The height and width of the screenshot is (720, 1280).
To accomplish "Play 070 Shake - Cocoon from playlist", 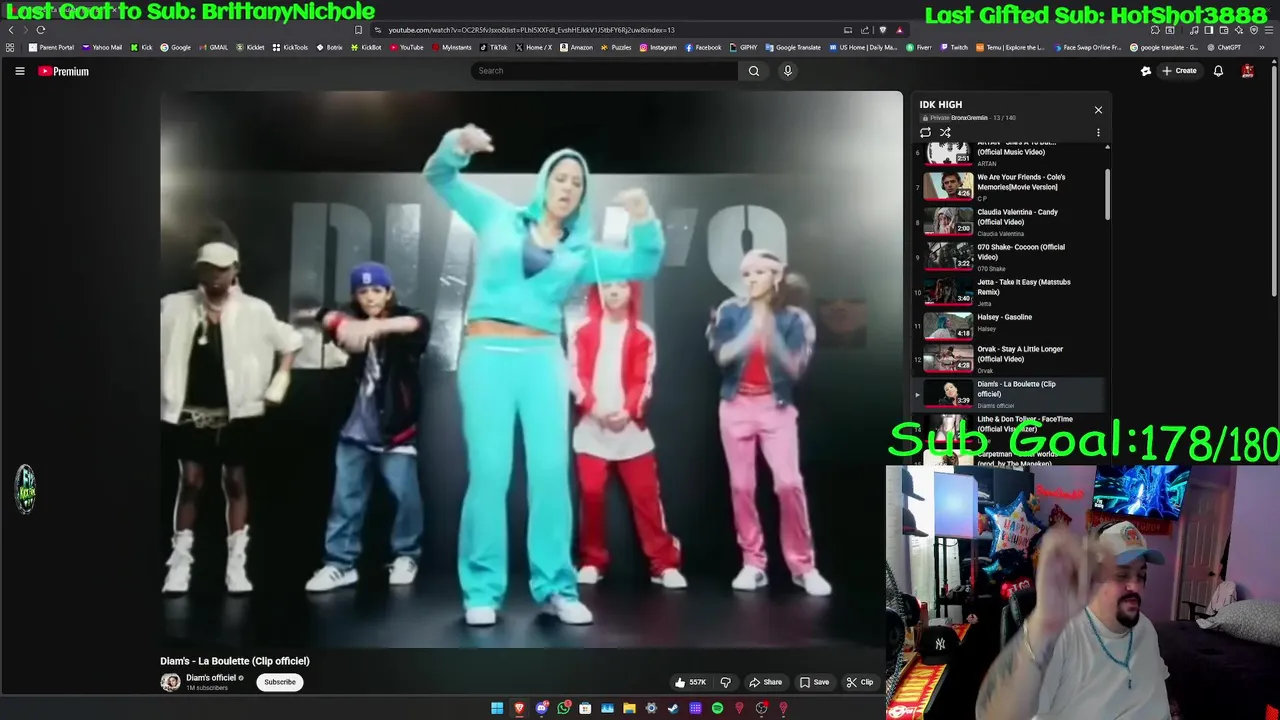I will pos(1010,255).
